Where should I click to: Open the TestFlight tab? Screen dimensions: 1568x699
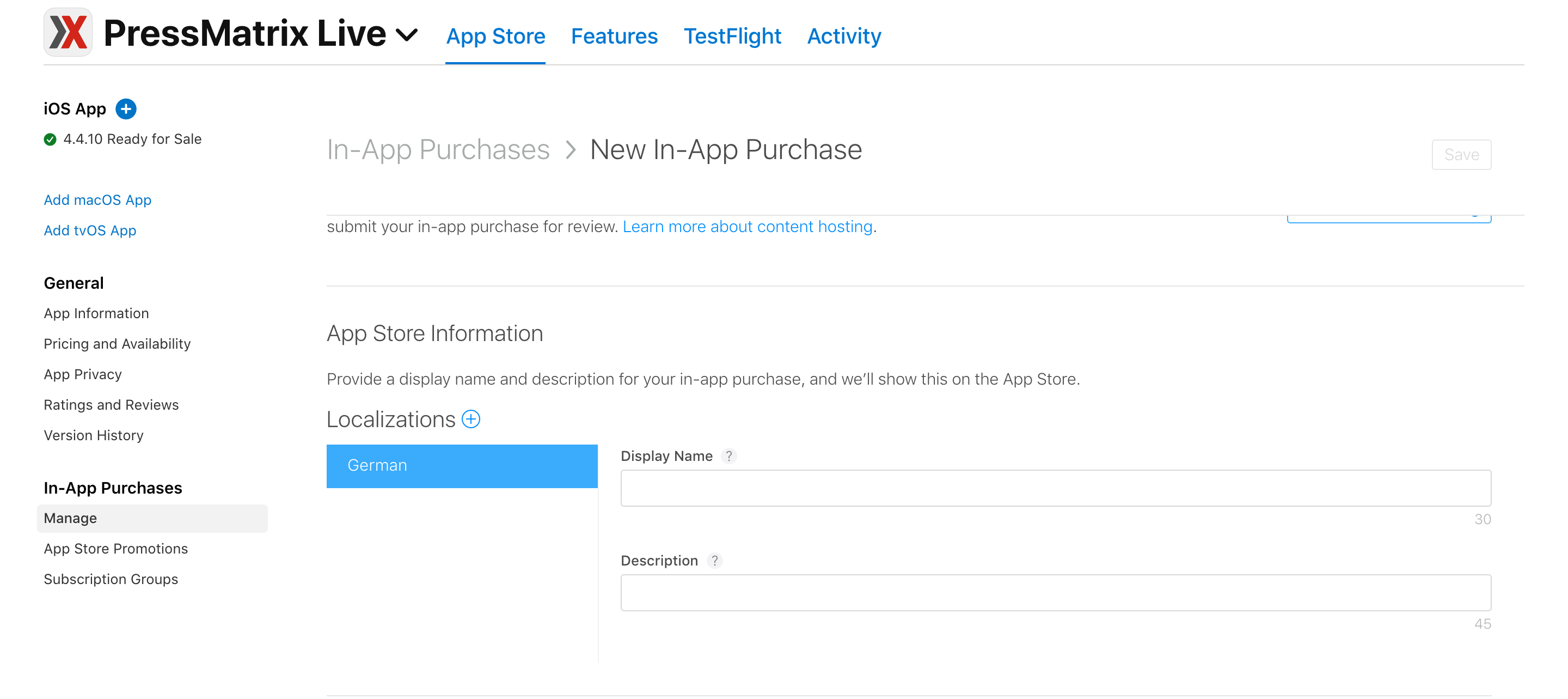[732, 36]
